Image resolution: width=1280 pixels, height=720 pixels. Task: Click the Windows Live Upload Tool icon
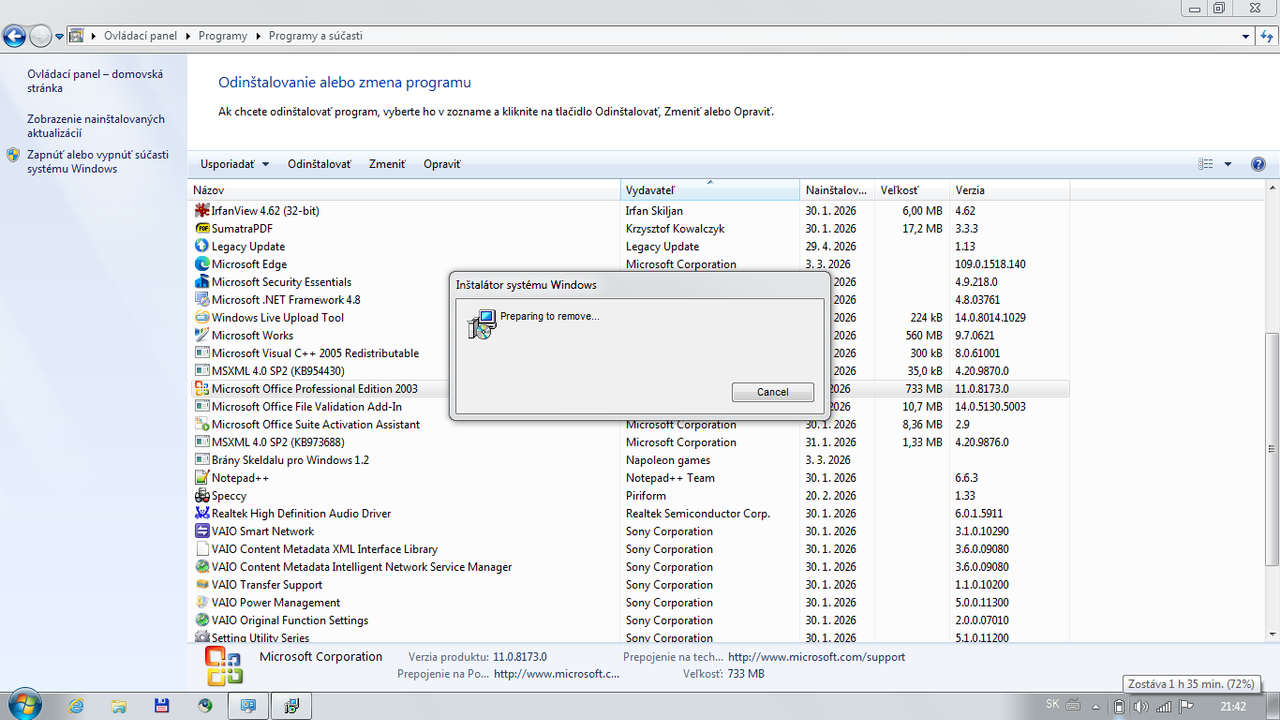202,318
